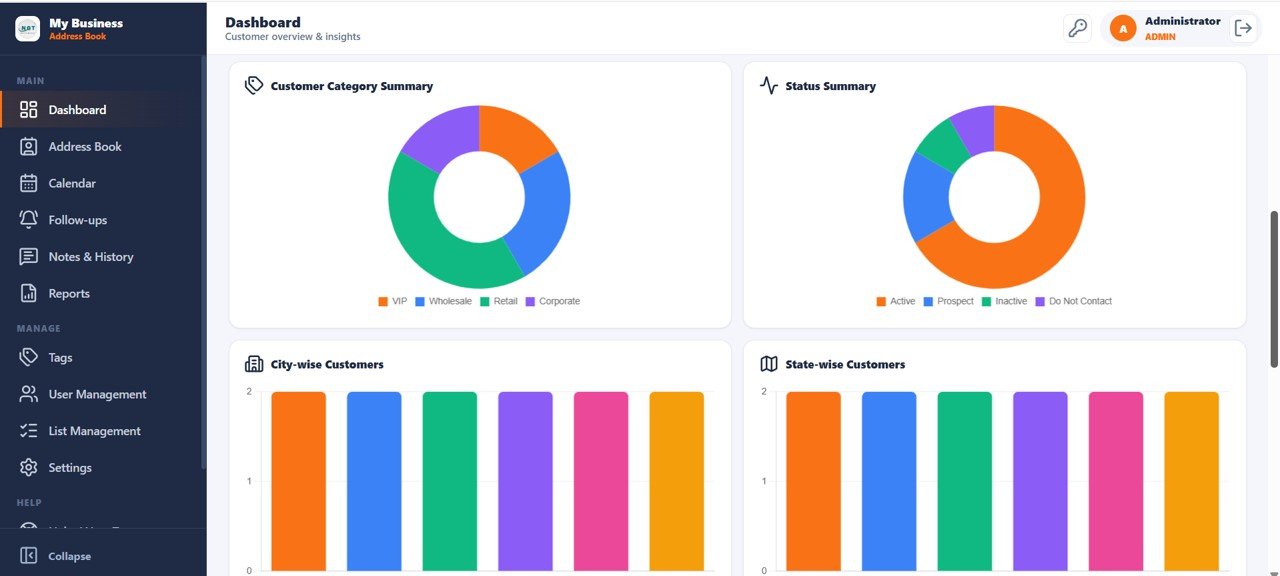Click the green bar in State-wise Customers
The width and height of the screenshot is (1280, 576).
[x=965, y=481]
